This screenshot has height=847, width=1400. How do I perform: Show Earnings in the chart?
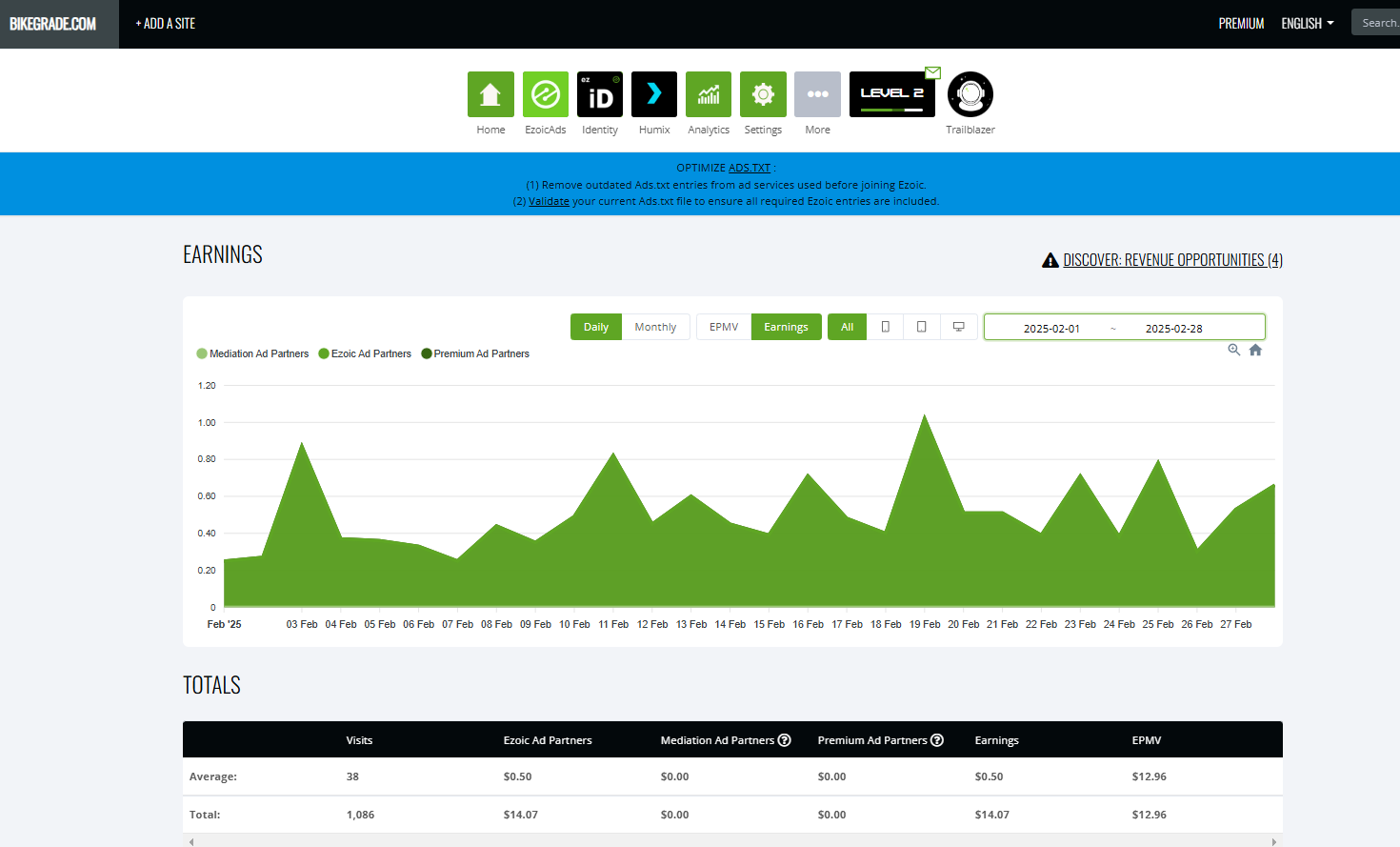click(x=786, y=327)
